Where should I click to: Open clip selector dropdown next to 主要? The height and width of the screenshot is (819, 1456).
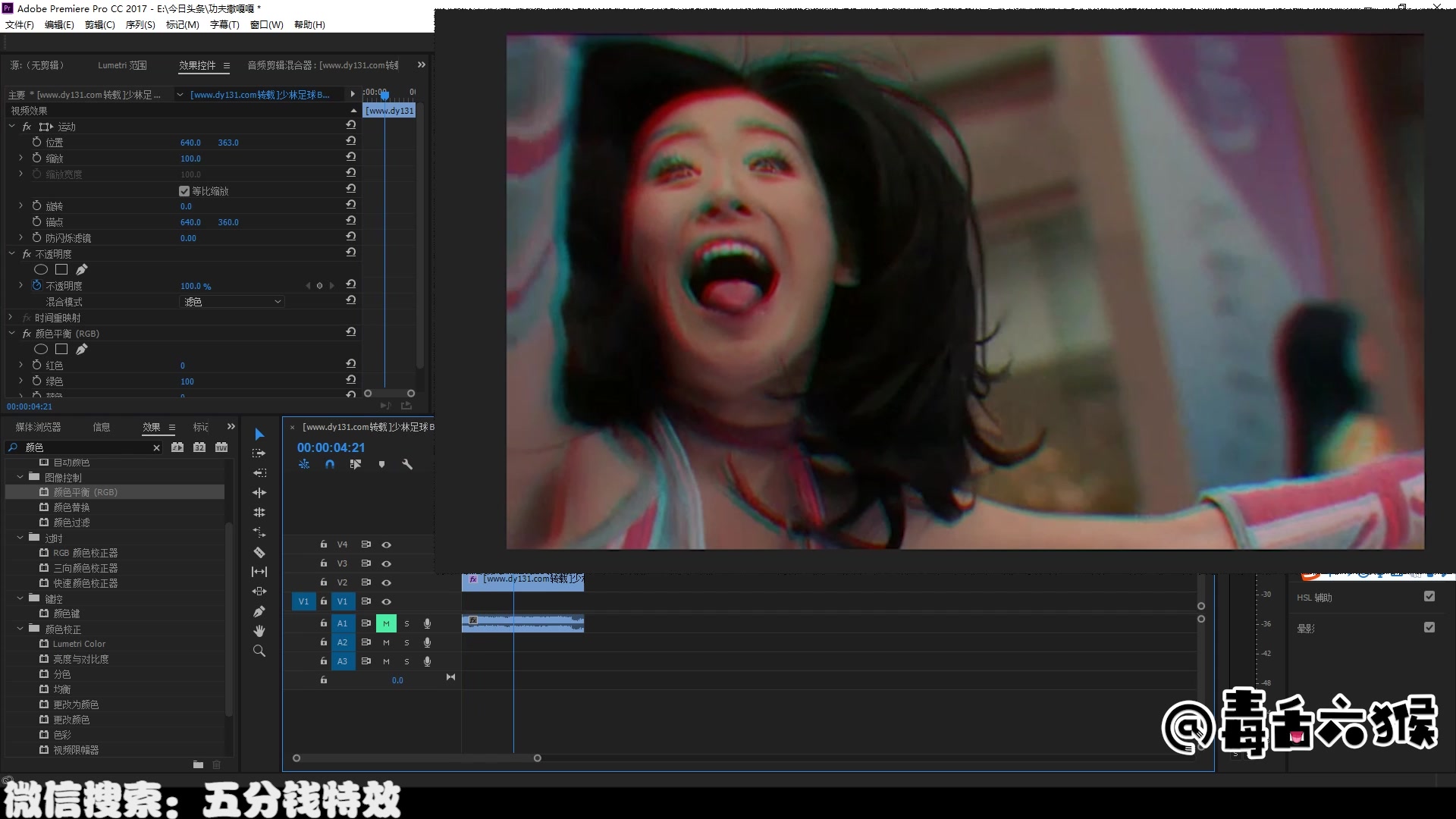click(x=180, y=95)
